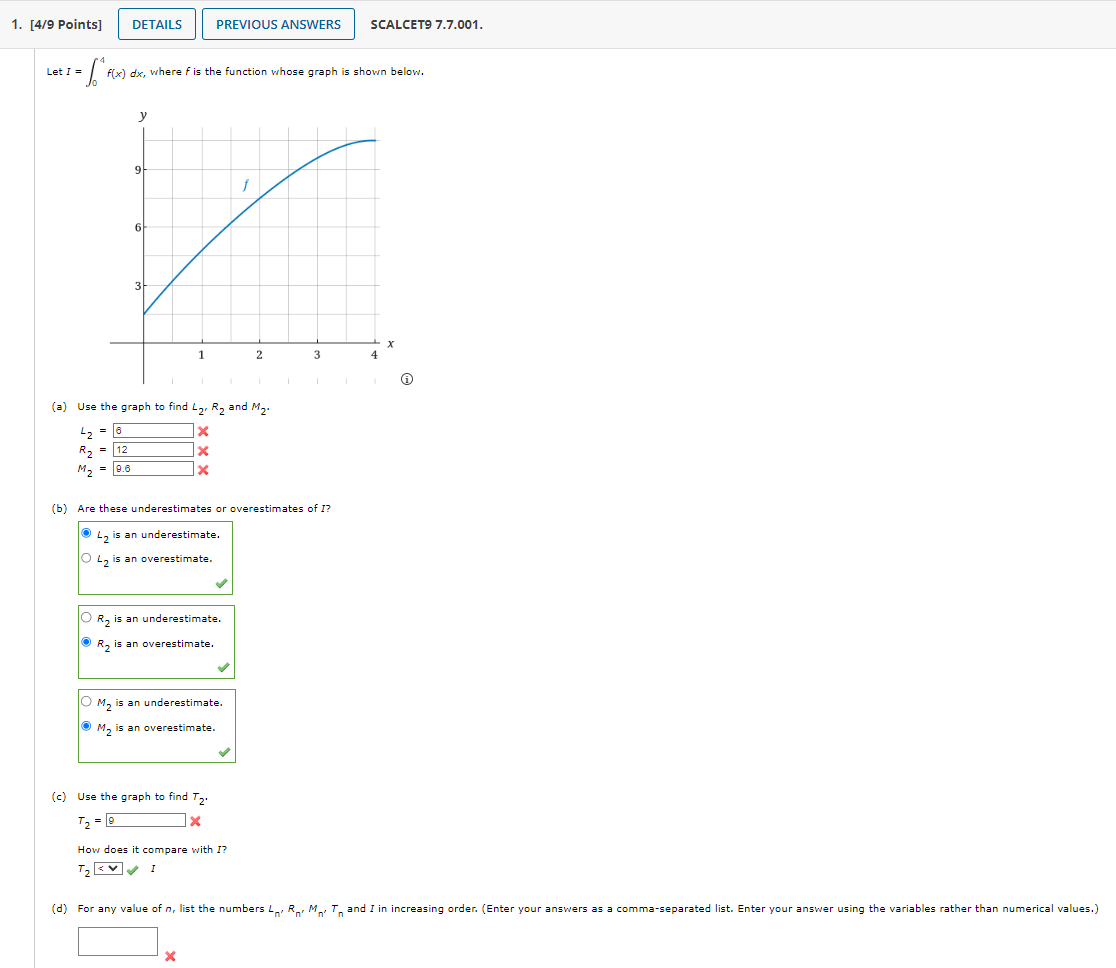
Task: Click the red X under the part (d) box
Action: click(x=170, y=957)
